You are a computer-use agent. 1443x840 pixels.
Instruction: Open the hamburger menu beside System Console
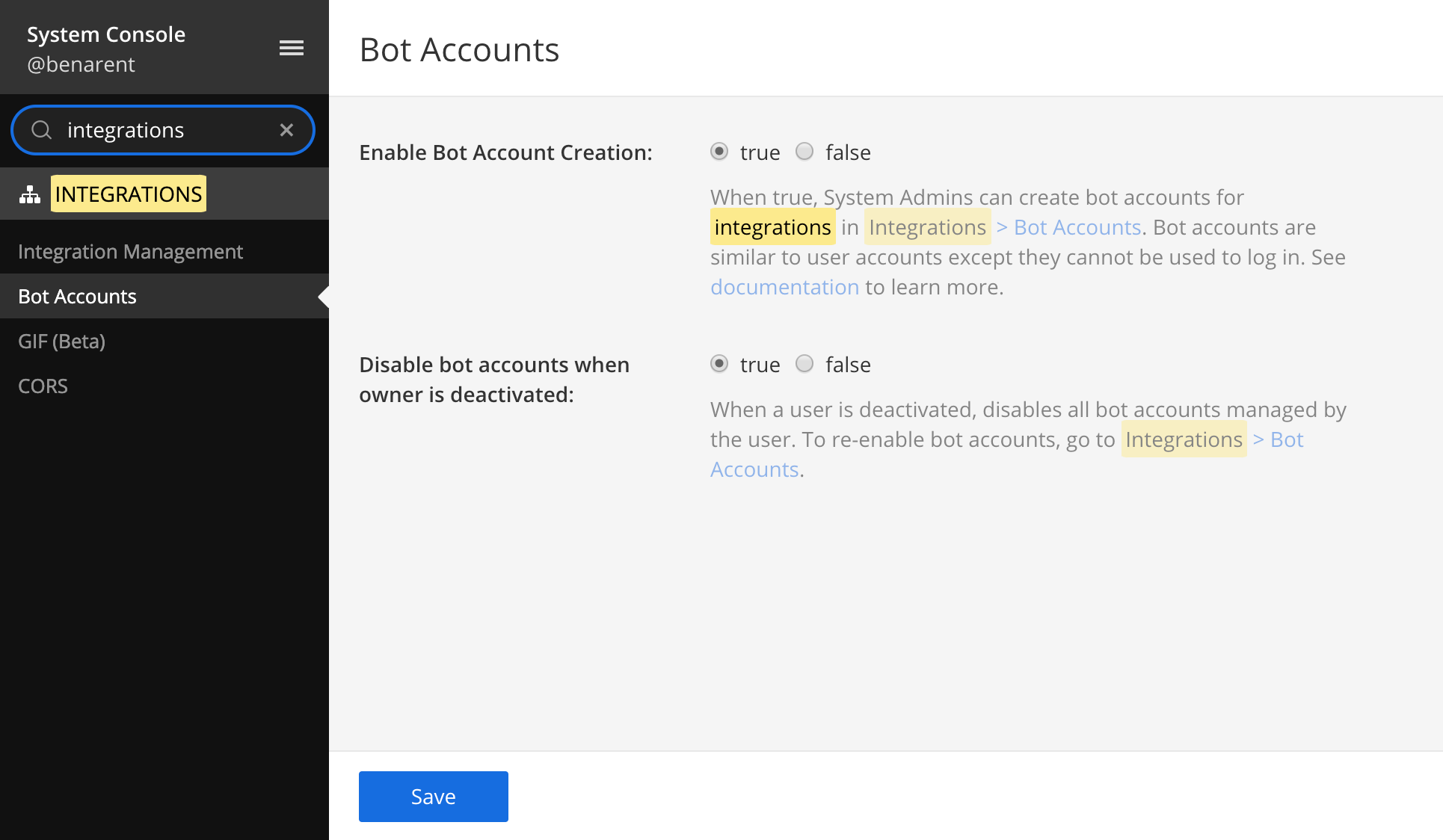[x=291, y=48]
